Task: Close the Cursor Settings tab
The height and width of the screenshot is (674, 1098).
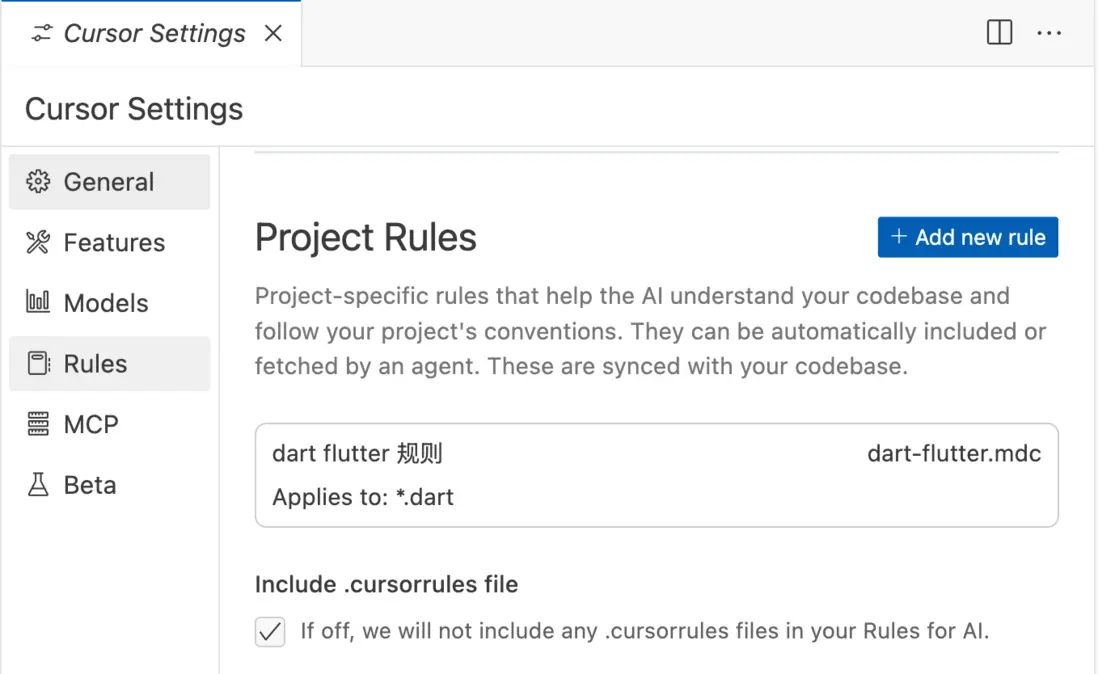Action: pos(273,33)
